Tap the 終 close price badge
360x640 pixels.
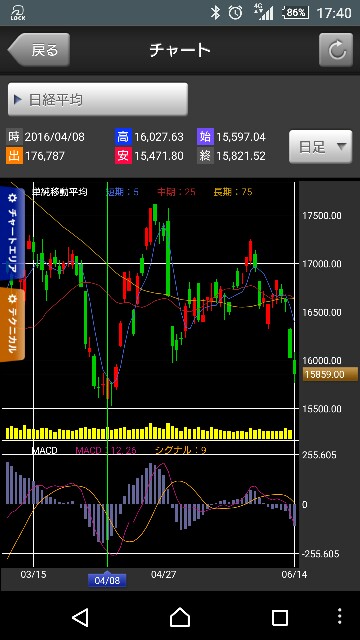tap(205, 156)
